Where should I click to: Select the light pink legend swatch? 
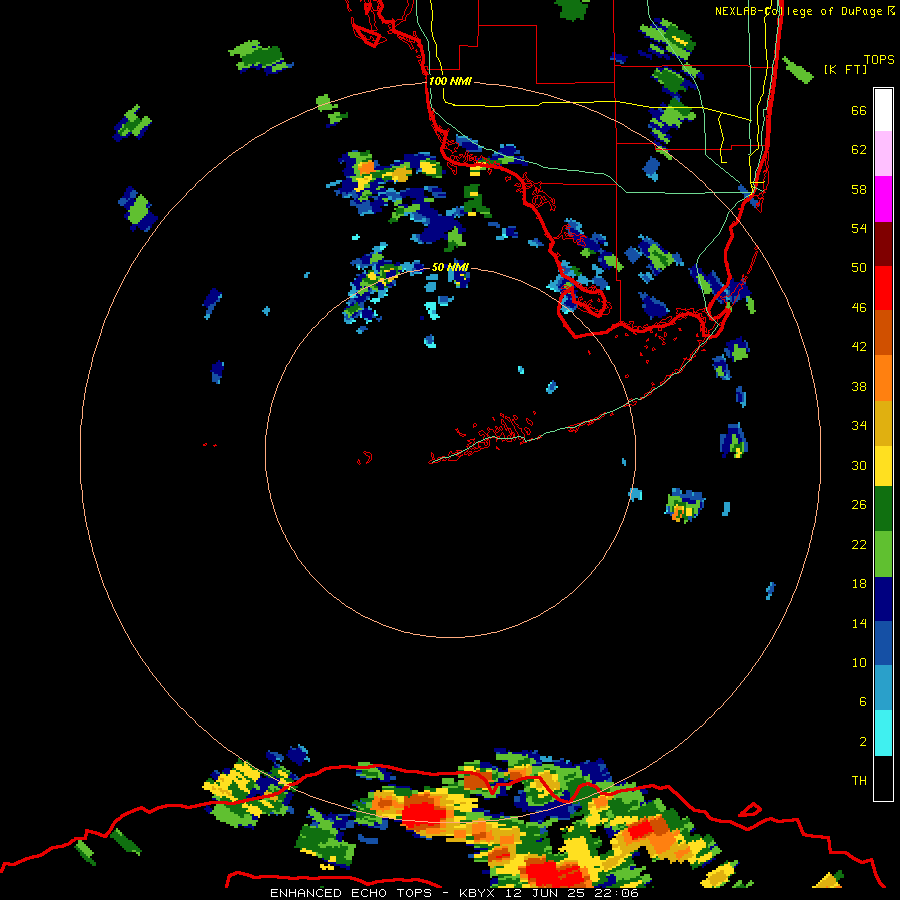coord(883,154)
